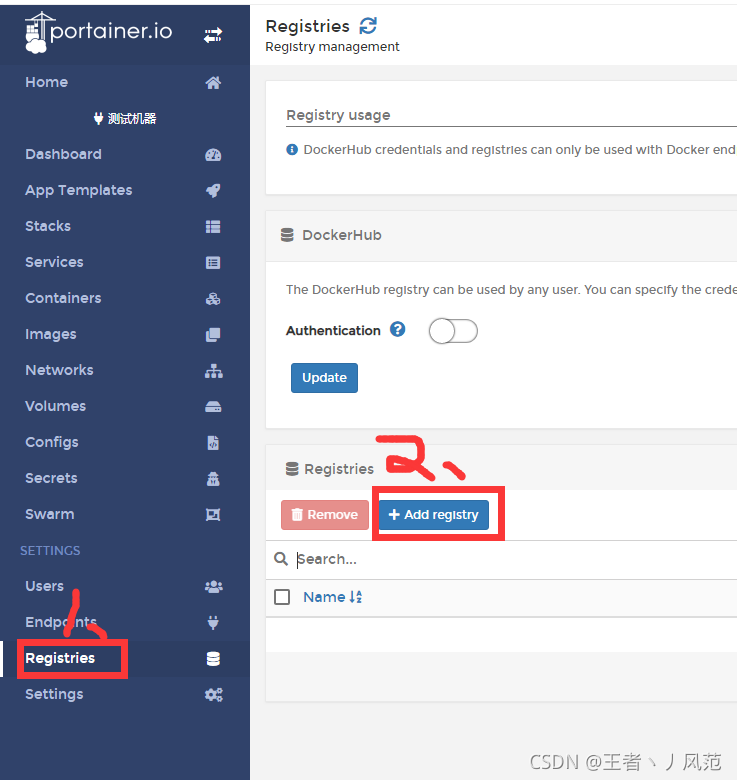737x780 pixels.
Task: Click the Configs file icon
Action: 213,443
